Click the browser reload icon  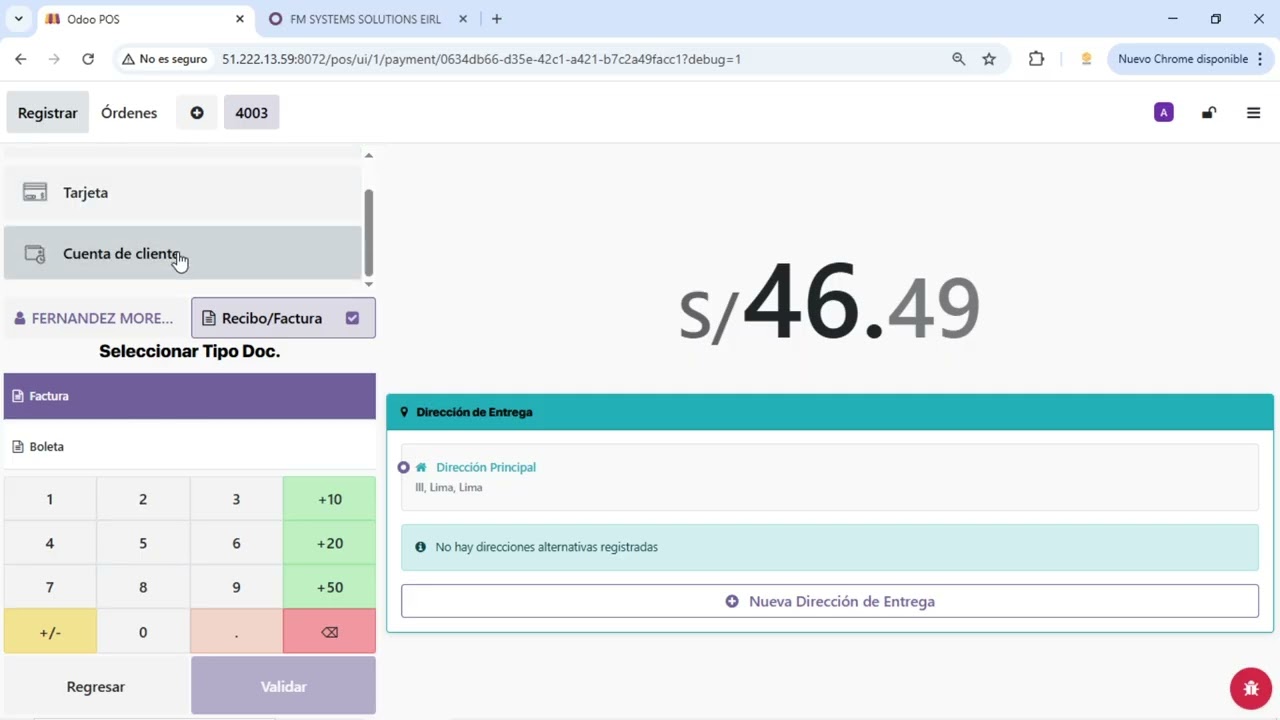(88, 59)
